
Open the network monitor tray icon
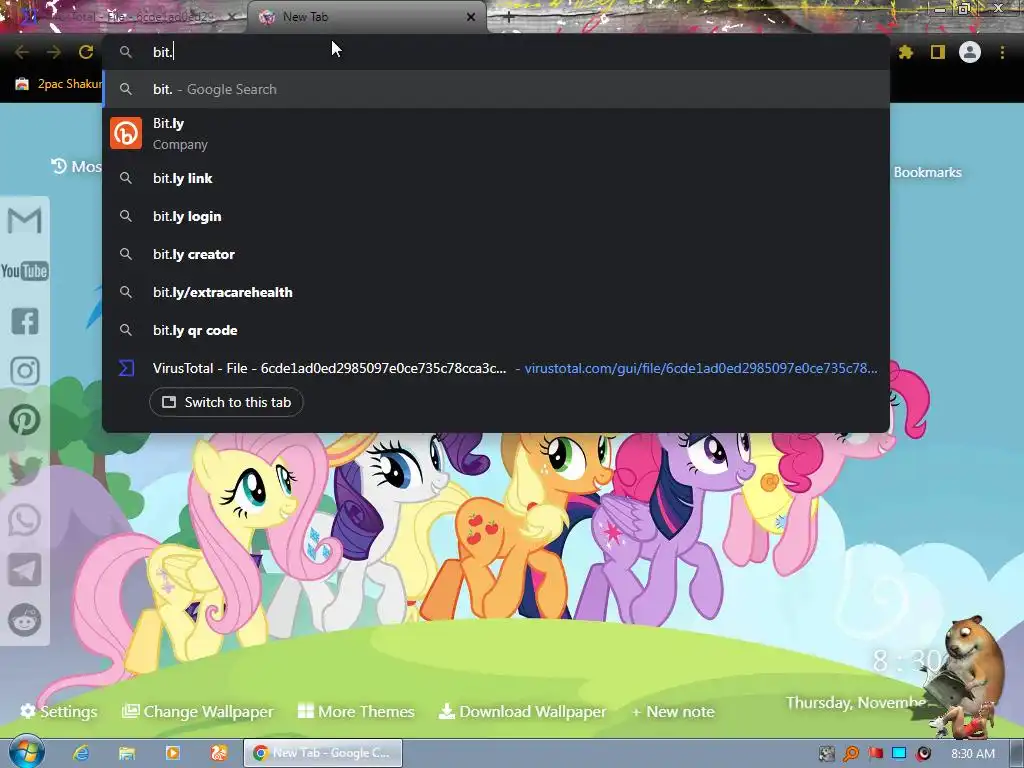pyautogui.click(x=899, y=754)
